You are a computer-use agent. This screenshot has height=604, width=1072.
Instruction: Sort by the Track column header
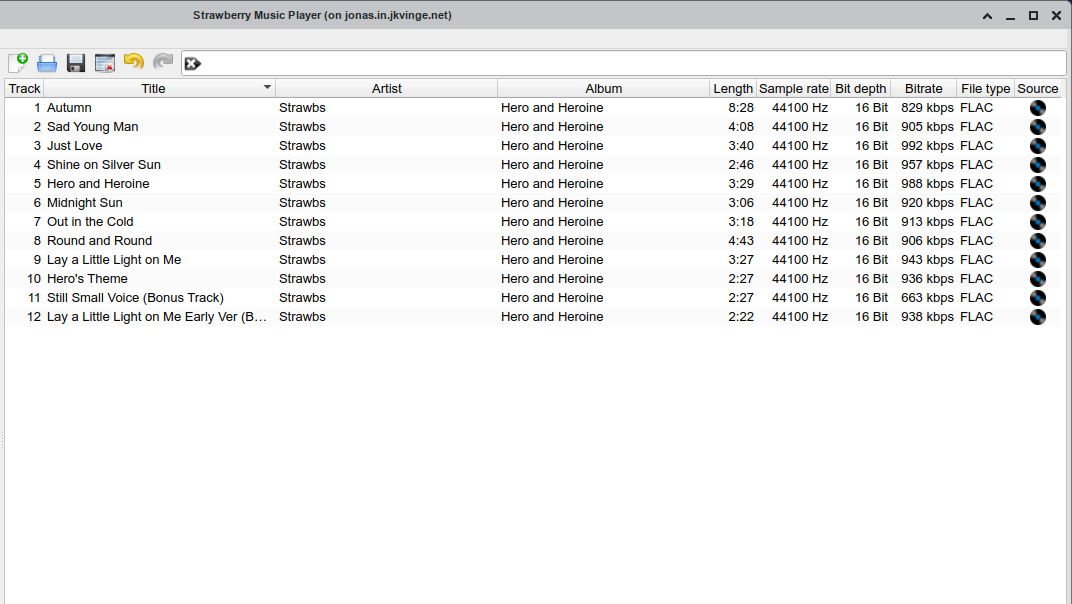pos(25,88)
